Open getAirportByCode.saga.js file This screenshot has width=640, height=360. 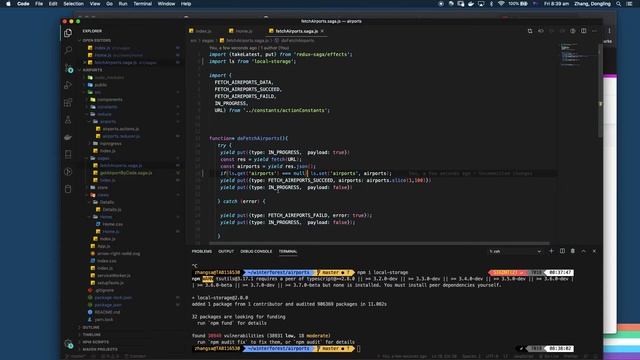[x=126, y=173]
